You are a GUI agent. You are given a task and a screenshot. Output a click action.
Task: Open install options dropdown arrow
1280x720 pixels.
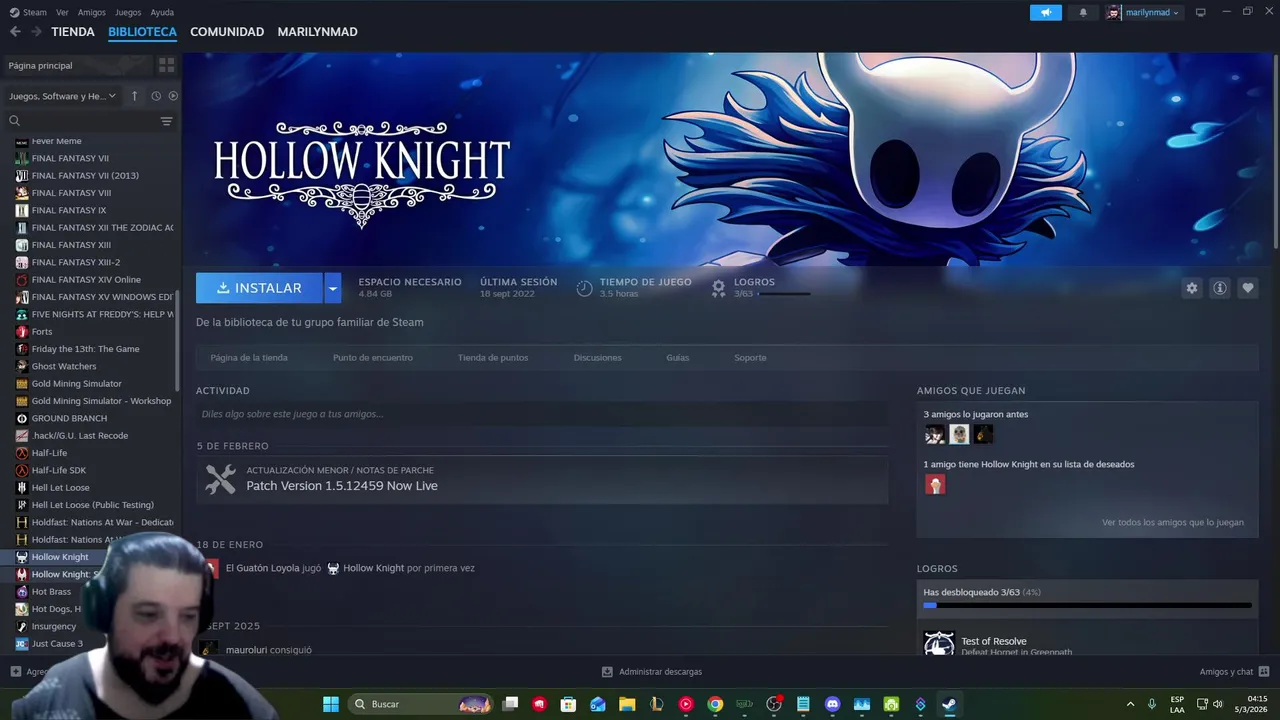point(333,288)
